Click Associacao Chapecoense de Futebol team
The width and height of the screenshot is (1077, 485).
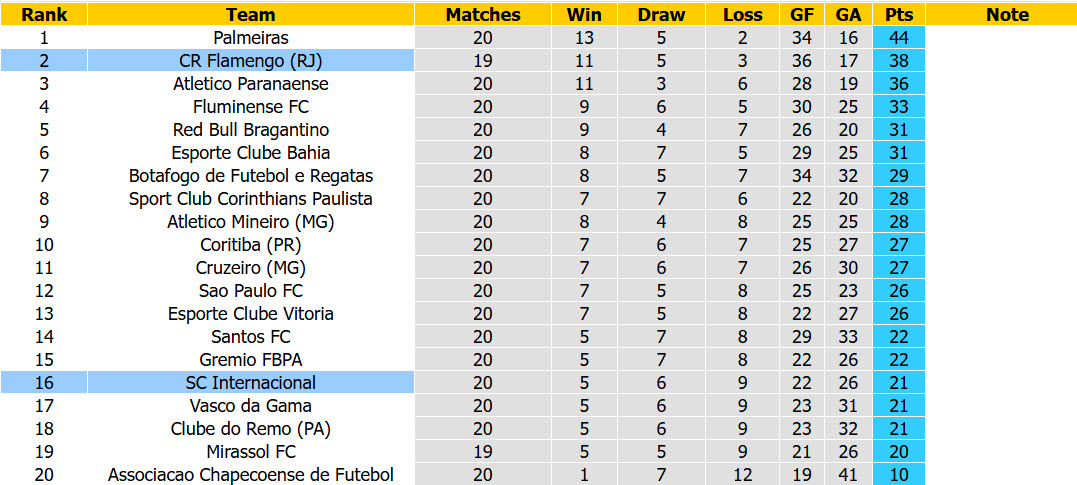click(x=251, y=475)
